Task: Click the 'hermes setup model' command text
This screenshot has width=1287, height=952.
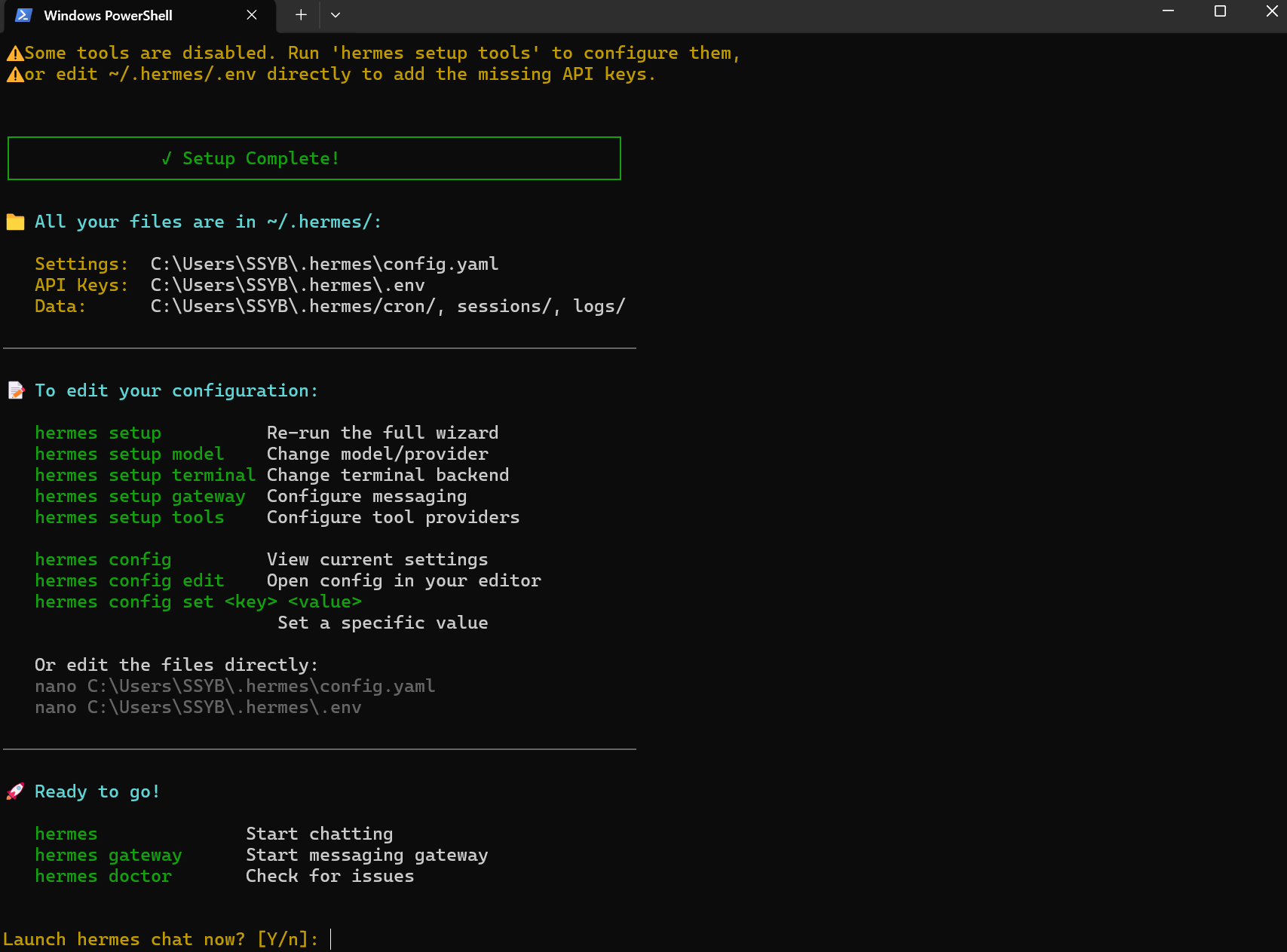Action: [129, 454]
